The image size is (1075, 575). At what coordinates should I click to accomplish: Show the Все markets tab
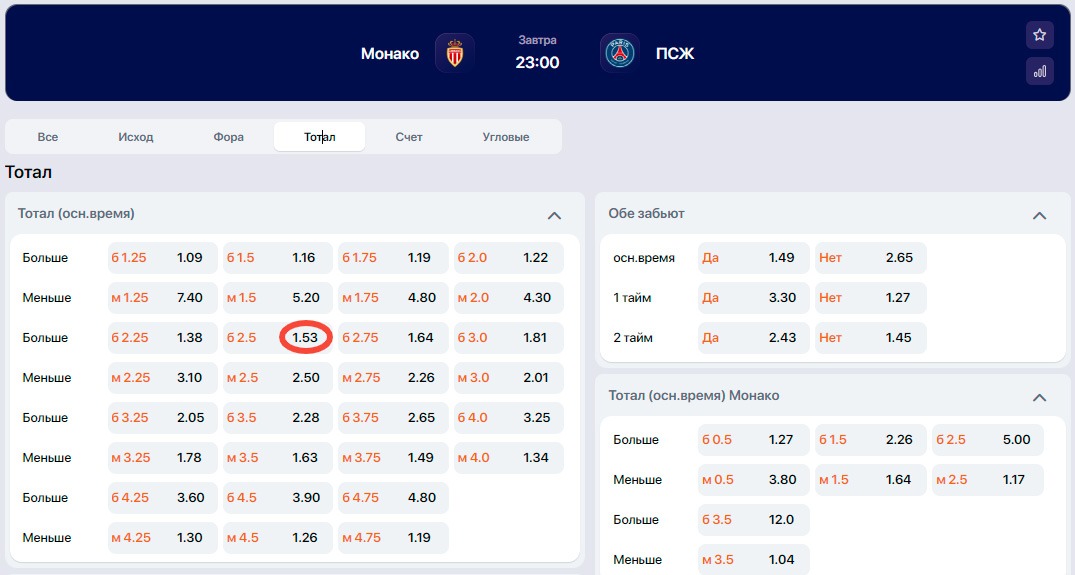pyautogui.click(x=48, y=137)
